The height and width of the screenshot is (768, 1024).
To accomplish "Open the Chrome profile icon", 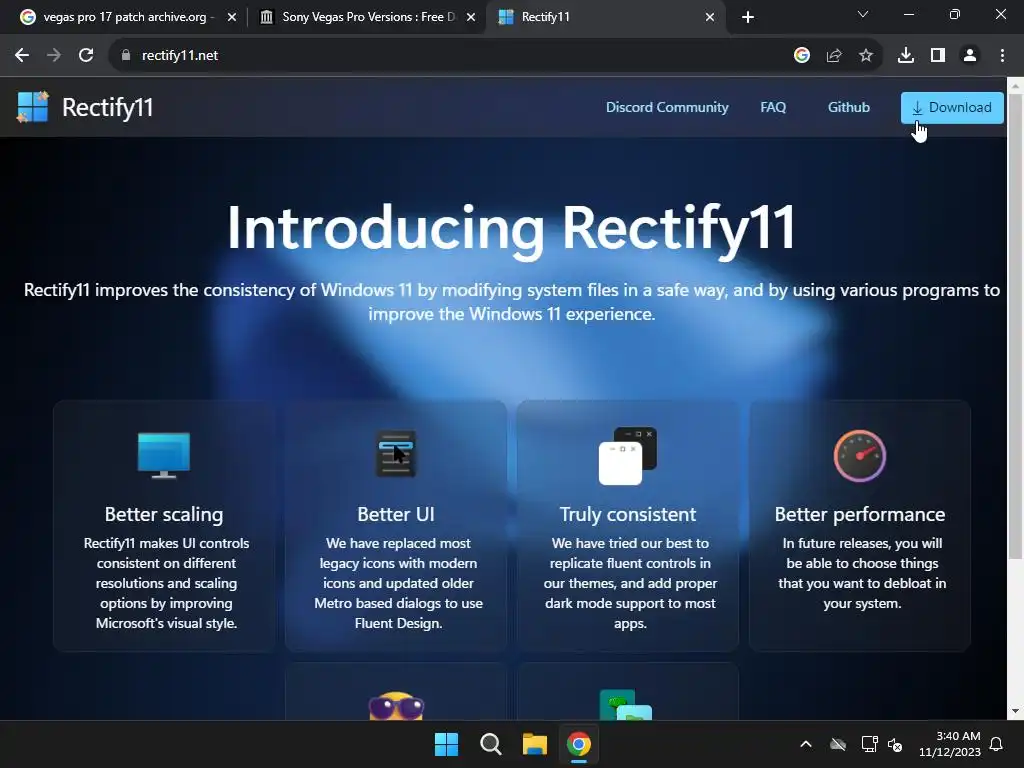I will pos(970,55).
